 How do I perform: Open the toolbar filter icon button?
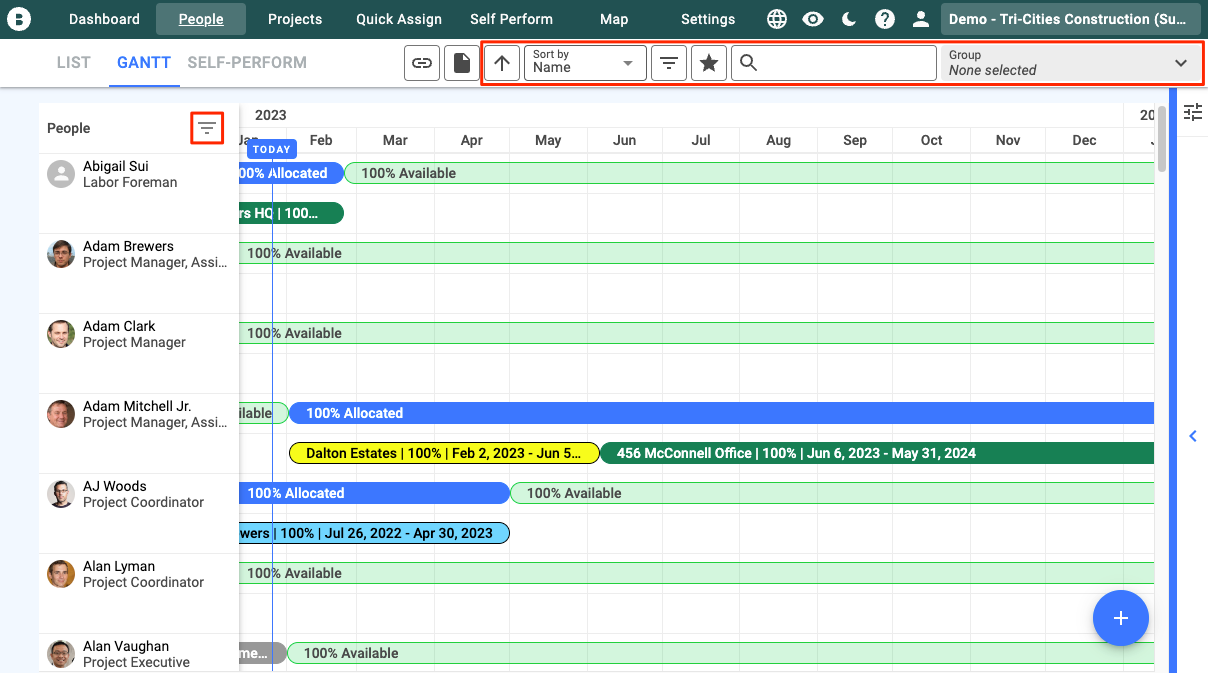coord(669,63)
